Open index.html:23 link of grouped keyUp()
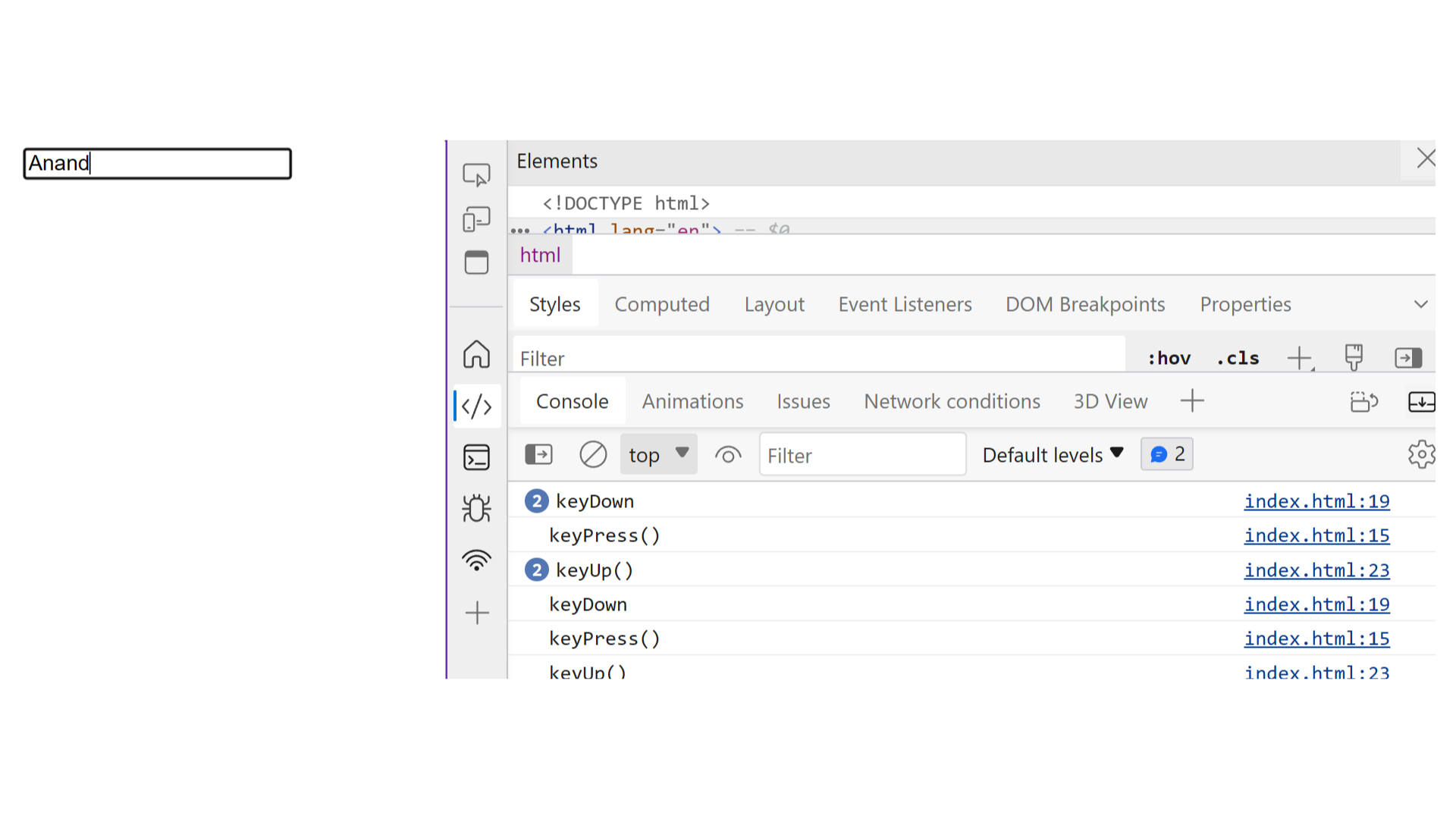Screen dimensions: 1456x819 [x=1316, y=570]
